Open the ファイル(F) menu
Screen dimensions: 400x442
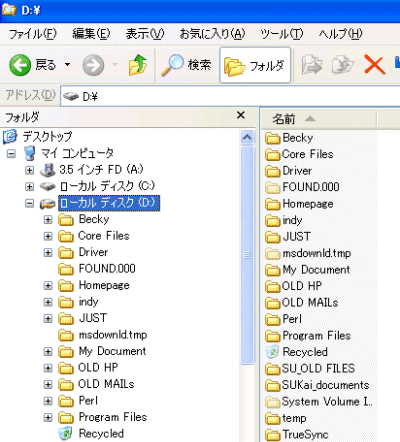[33, 34]
